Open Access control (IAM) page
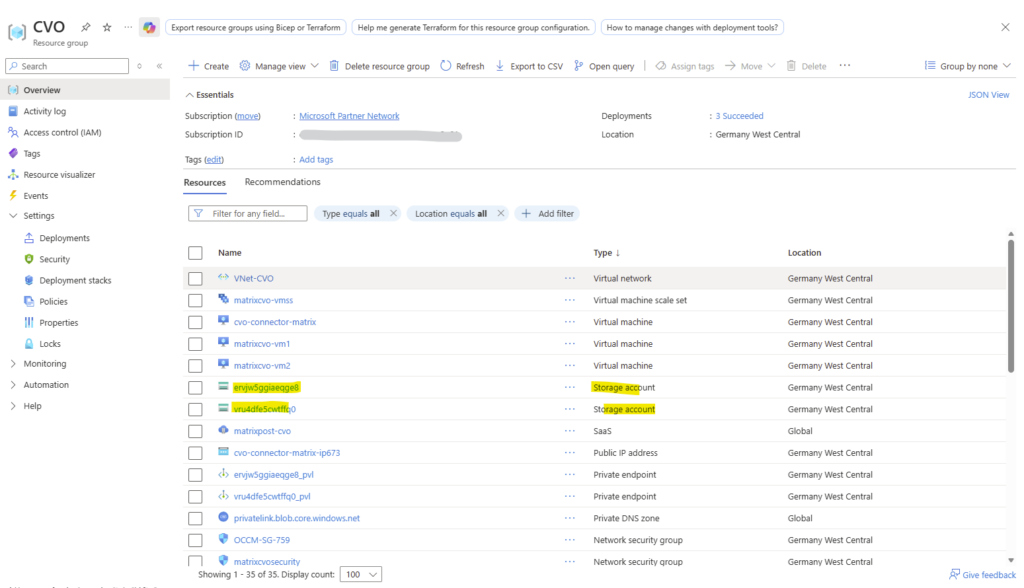 tap(62, 132)
